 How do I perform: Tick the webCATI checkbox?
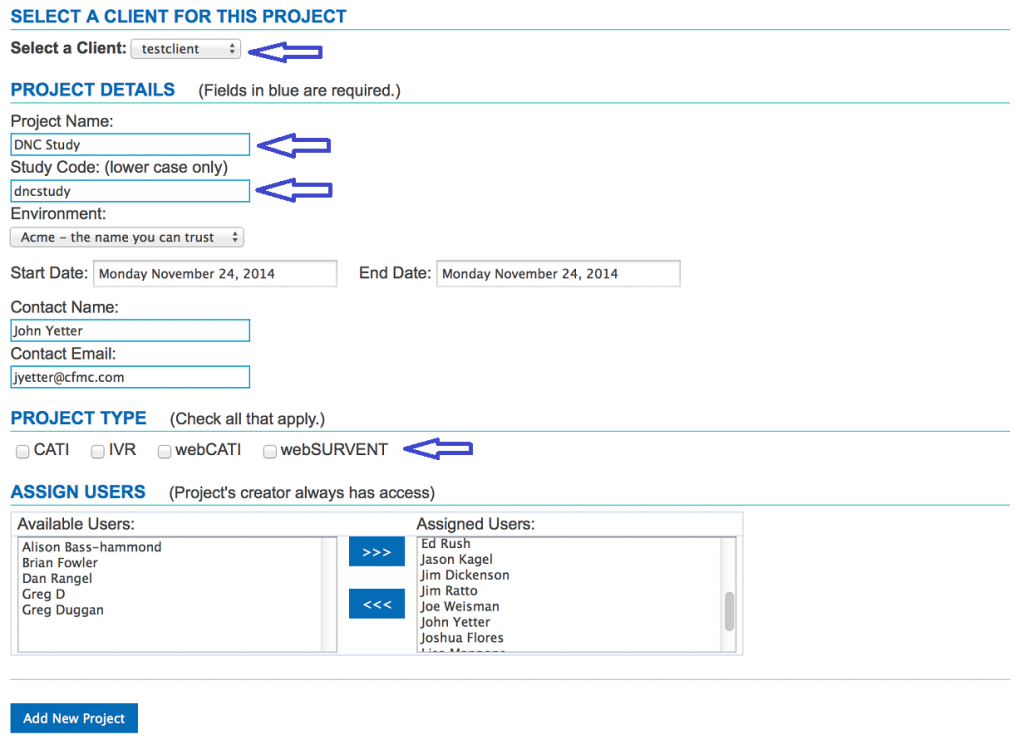point(165,452)
